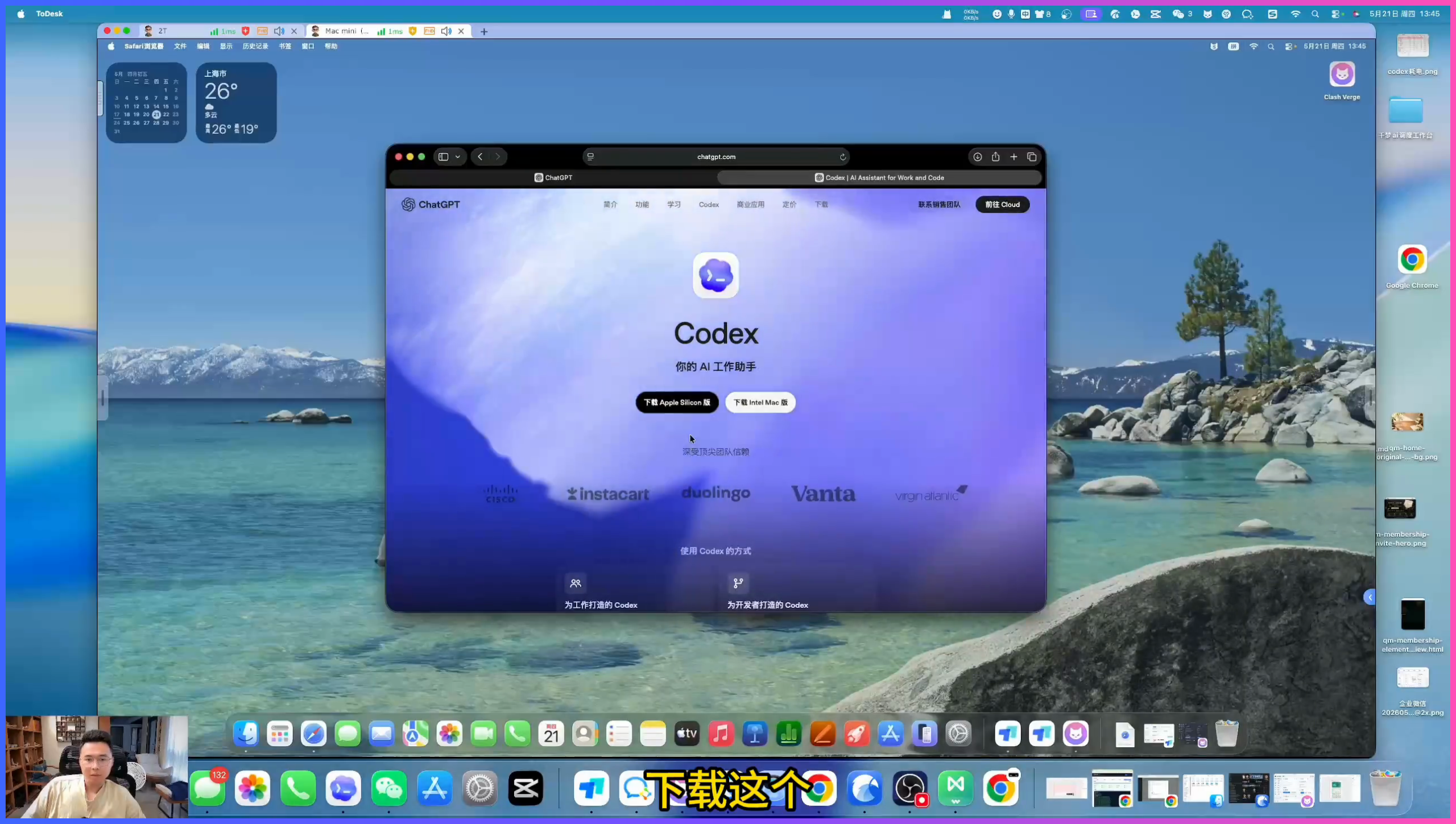Screen dimensions: 1456x824
Task: Open CapCut in the local Dock
Action: pos(526,788)
